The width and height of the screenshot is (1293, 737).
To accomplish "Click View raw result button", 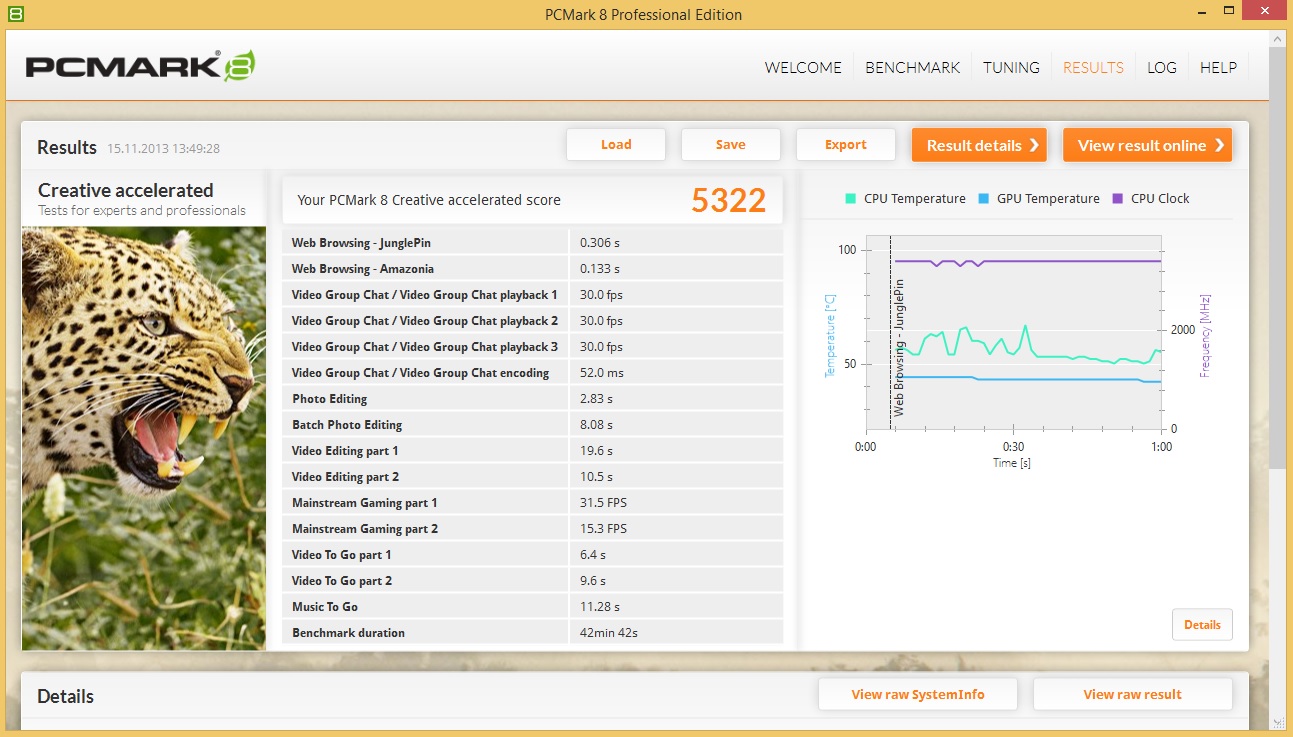I will pyautogui.click(x=1133, y=694).
